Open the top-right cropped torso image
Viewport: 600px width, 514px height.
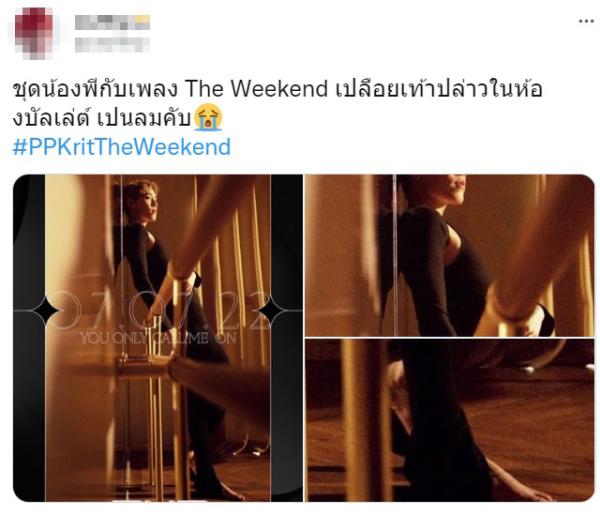tap(449, 255)
